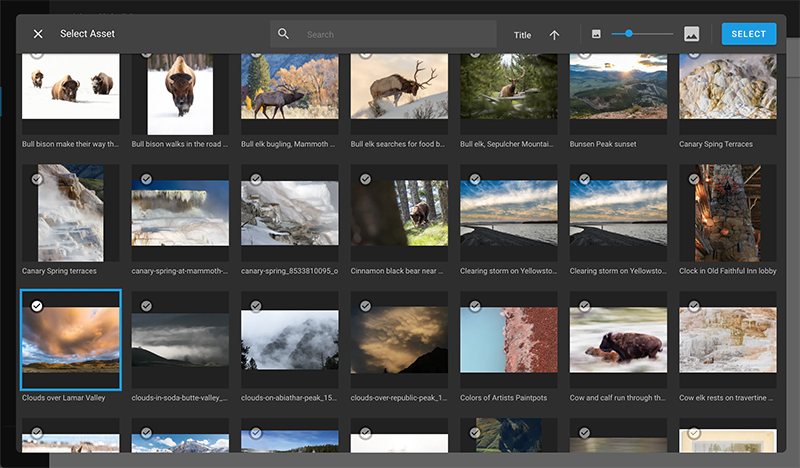
Task: Check the Canary Spring terraces asset checkbox
Action: (37, 179)
